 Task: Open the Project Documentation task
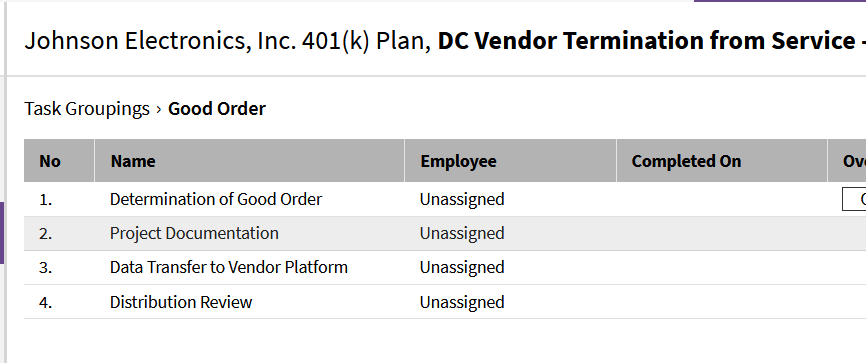pyautogui.click(x=194, y=233)
